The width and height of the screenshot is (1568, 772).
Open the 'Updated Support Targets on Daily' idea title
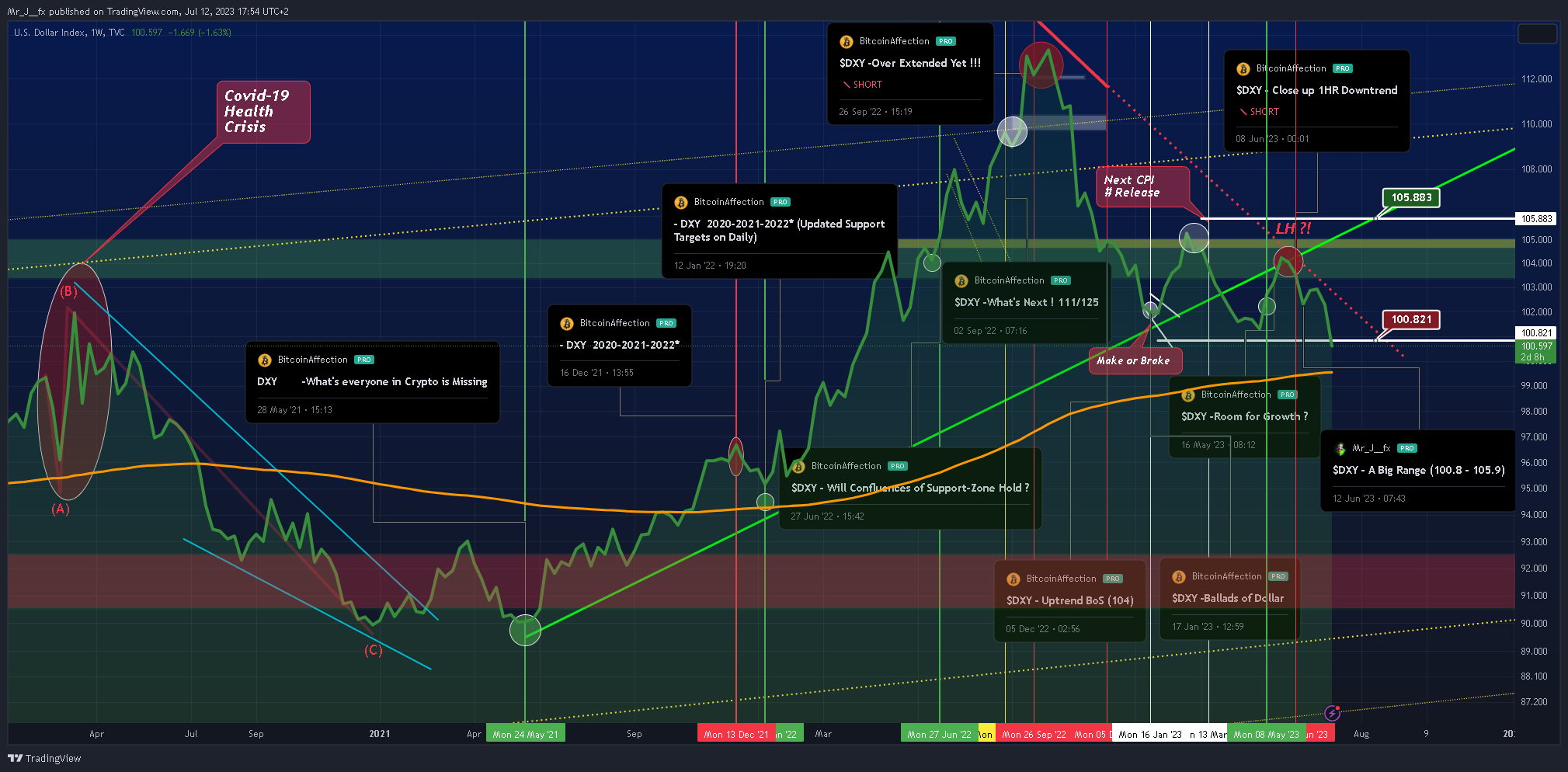tap(779, 230)
